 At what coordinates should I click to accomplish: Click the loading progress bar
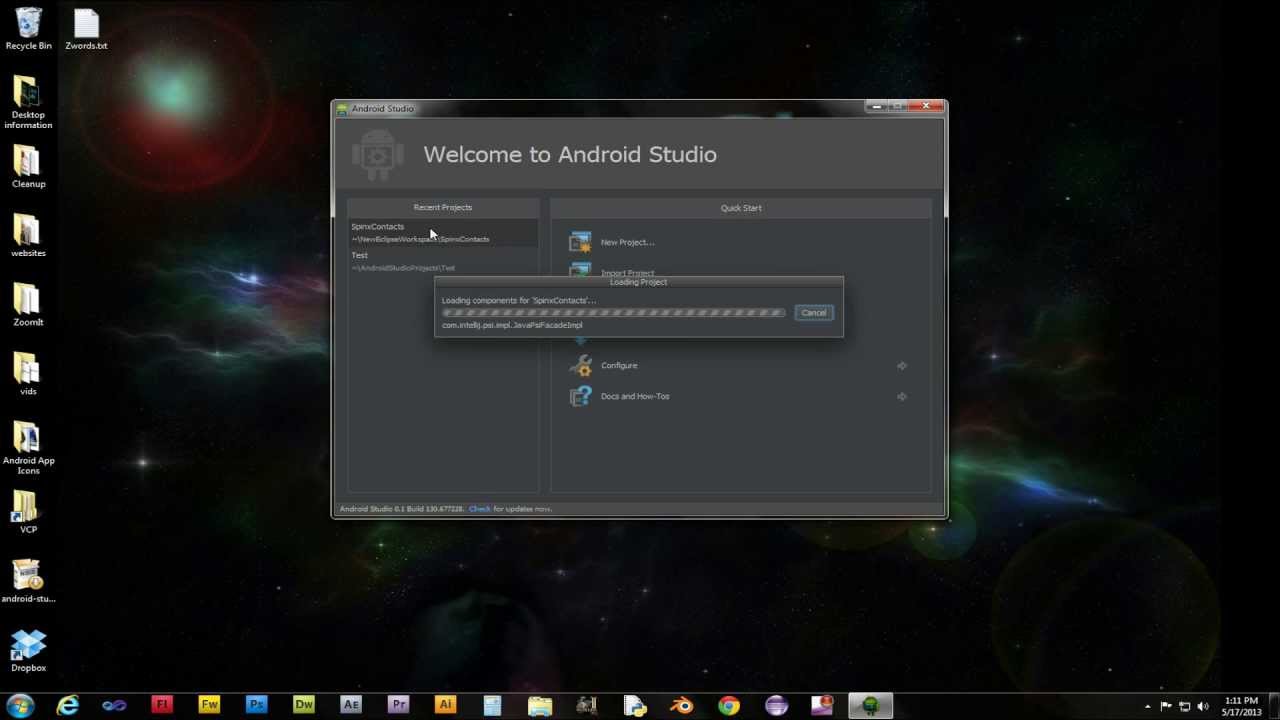(x=614, y=313)
